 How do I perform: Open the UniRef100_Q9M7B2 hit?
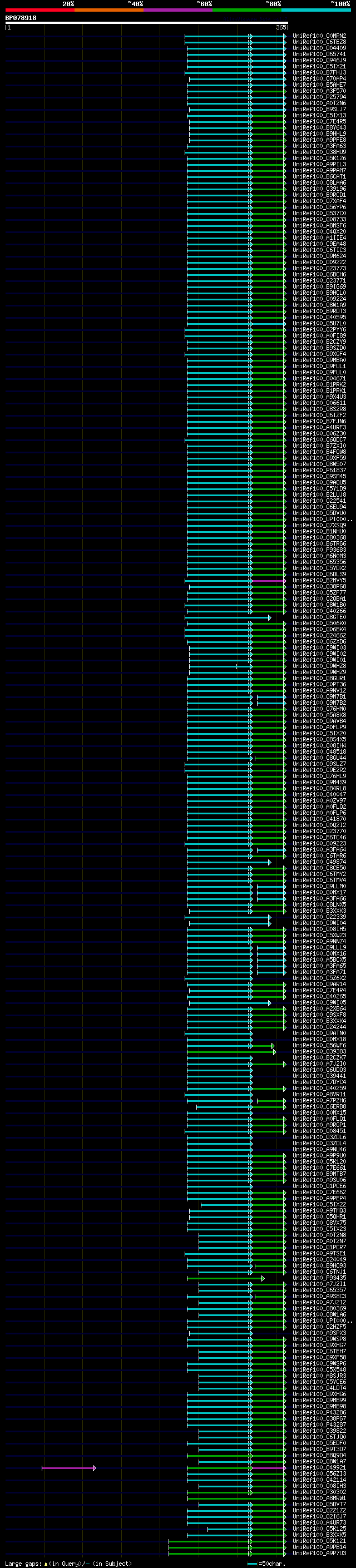(x=319, y=703)
